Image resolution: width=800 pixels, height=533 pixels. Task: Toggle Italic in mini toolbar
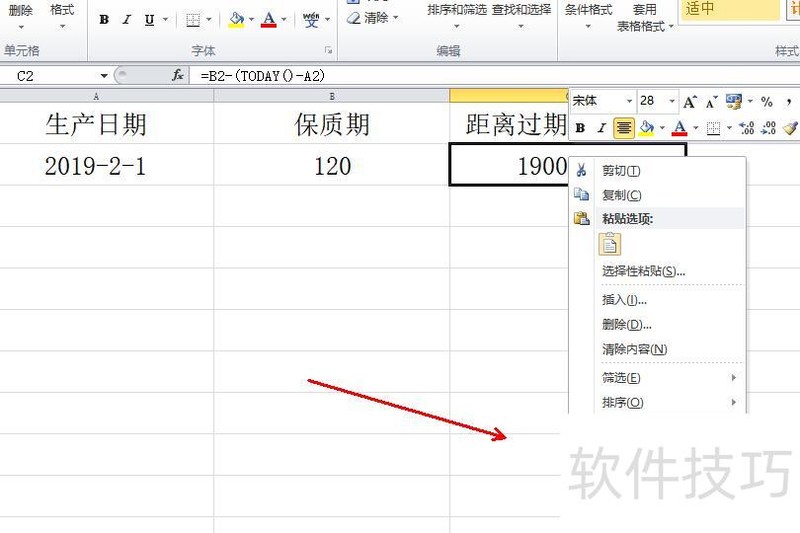pyautogui.click(x=602, y=128)
